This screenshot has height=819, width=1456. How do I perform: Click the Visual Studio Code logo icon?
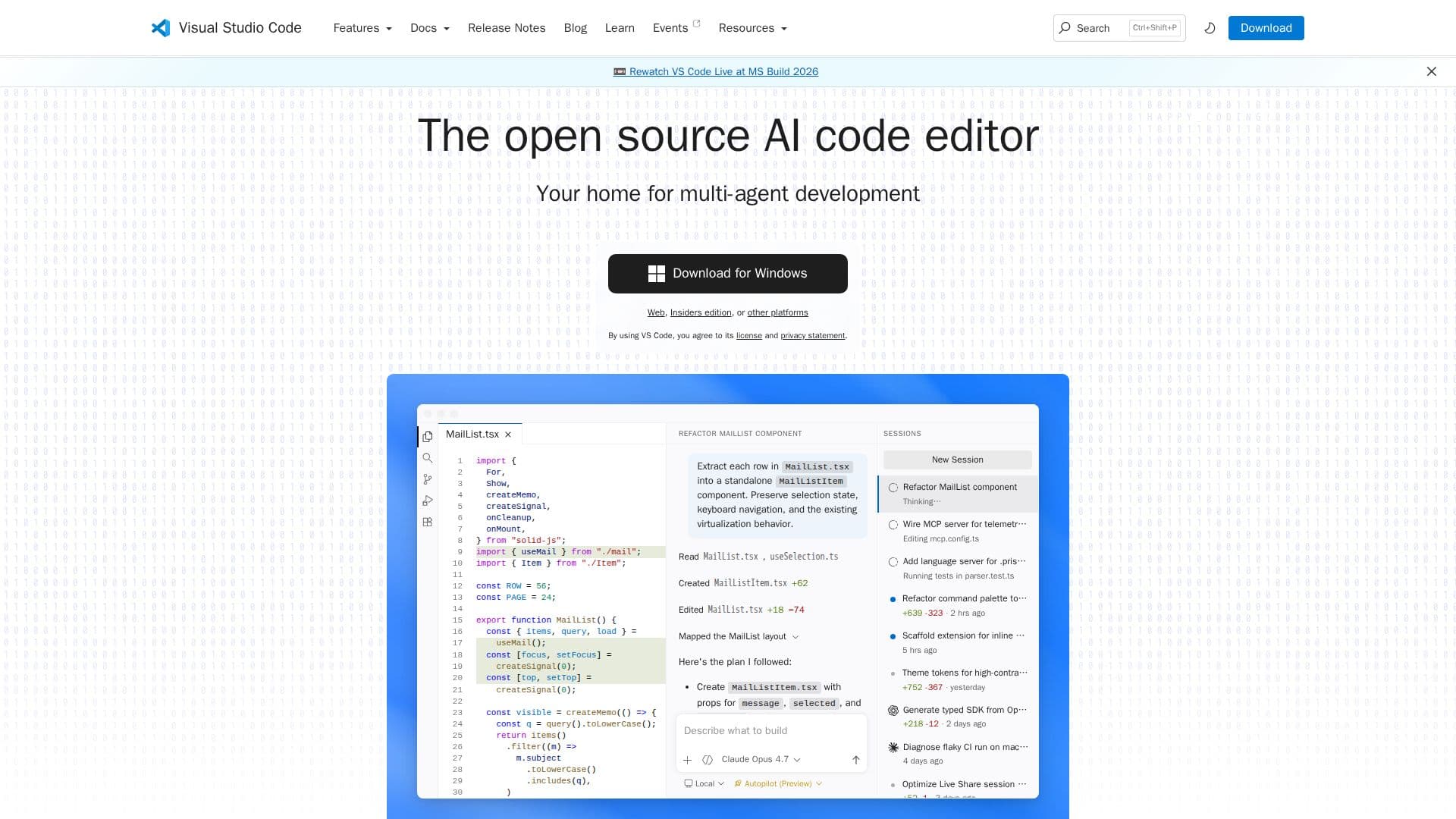(x=160, y=28)
